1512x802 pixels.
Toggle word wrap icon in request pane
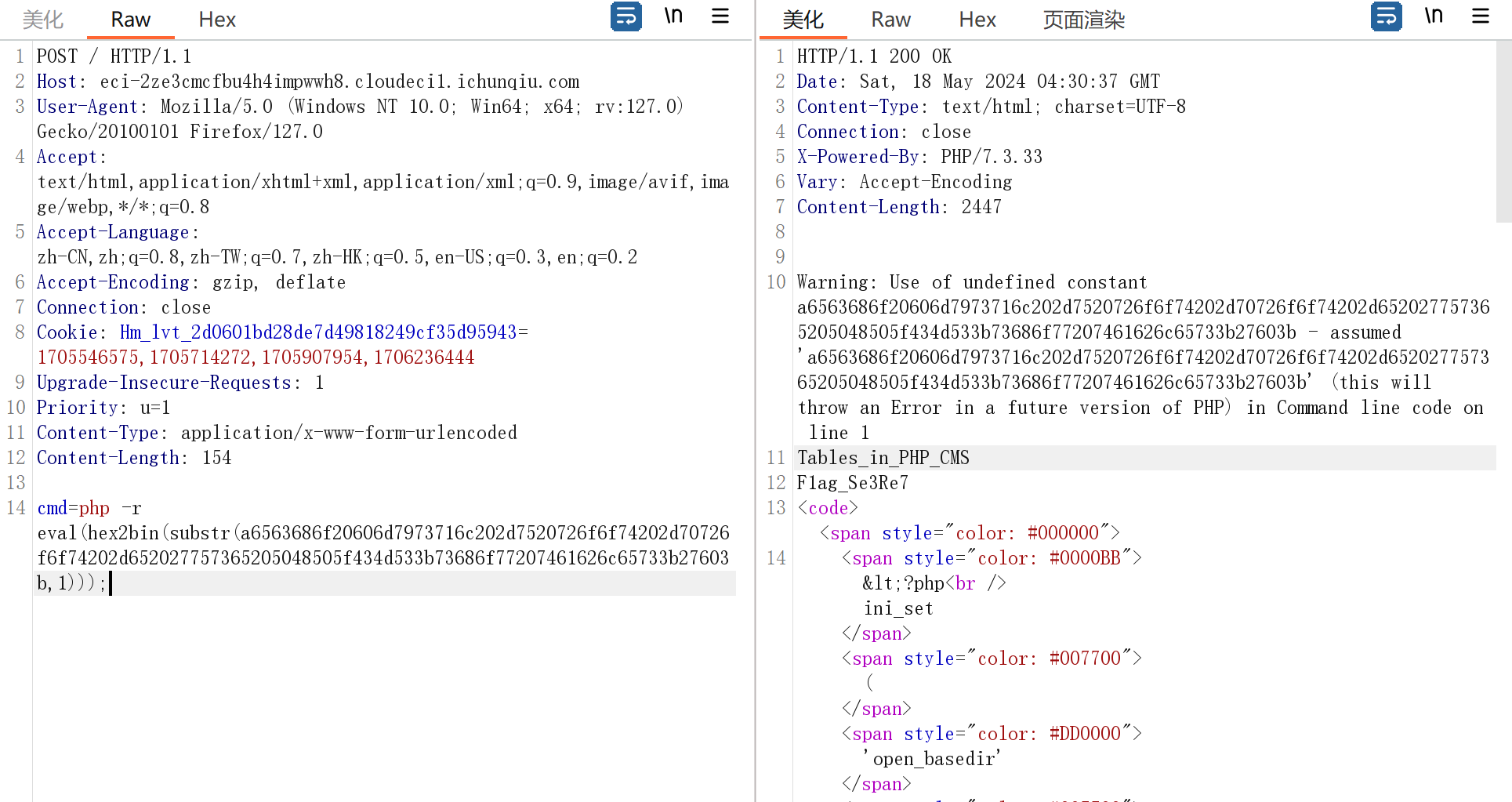(625, 16)
